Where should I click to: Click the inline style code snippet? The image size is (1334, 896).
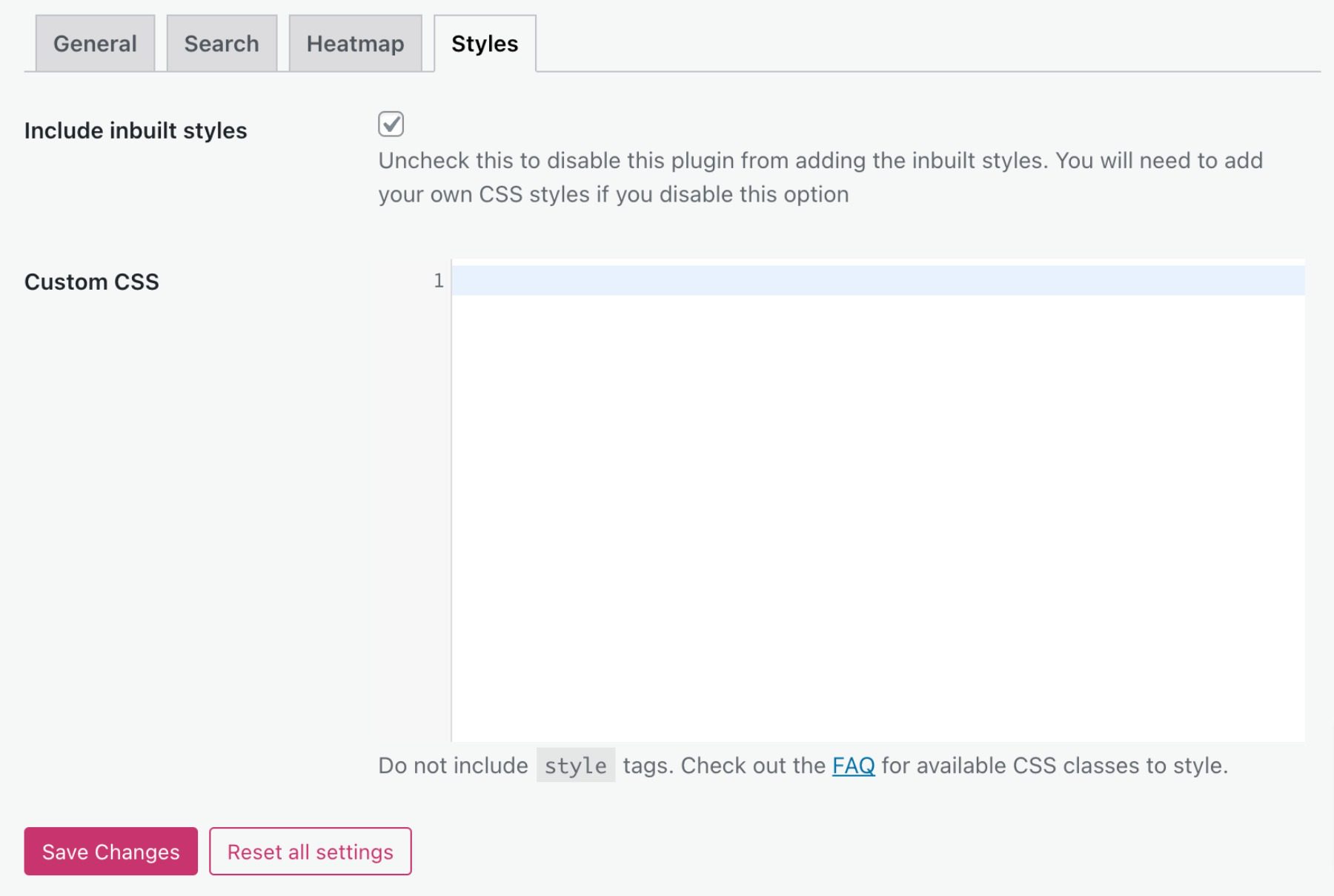575,766
